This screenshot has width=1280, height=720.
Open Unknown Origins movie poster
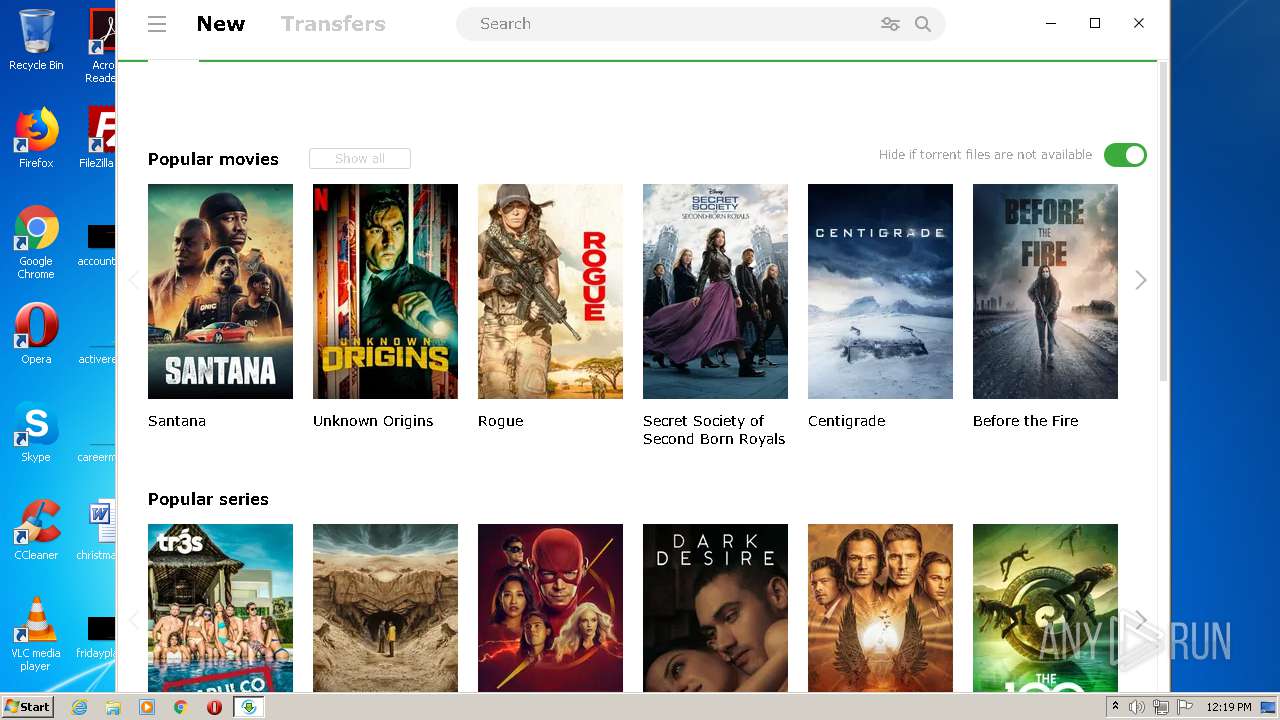pyautogui.click(x=385, y=291)
